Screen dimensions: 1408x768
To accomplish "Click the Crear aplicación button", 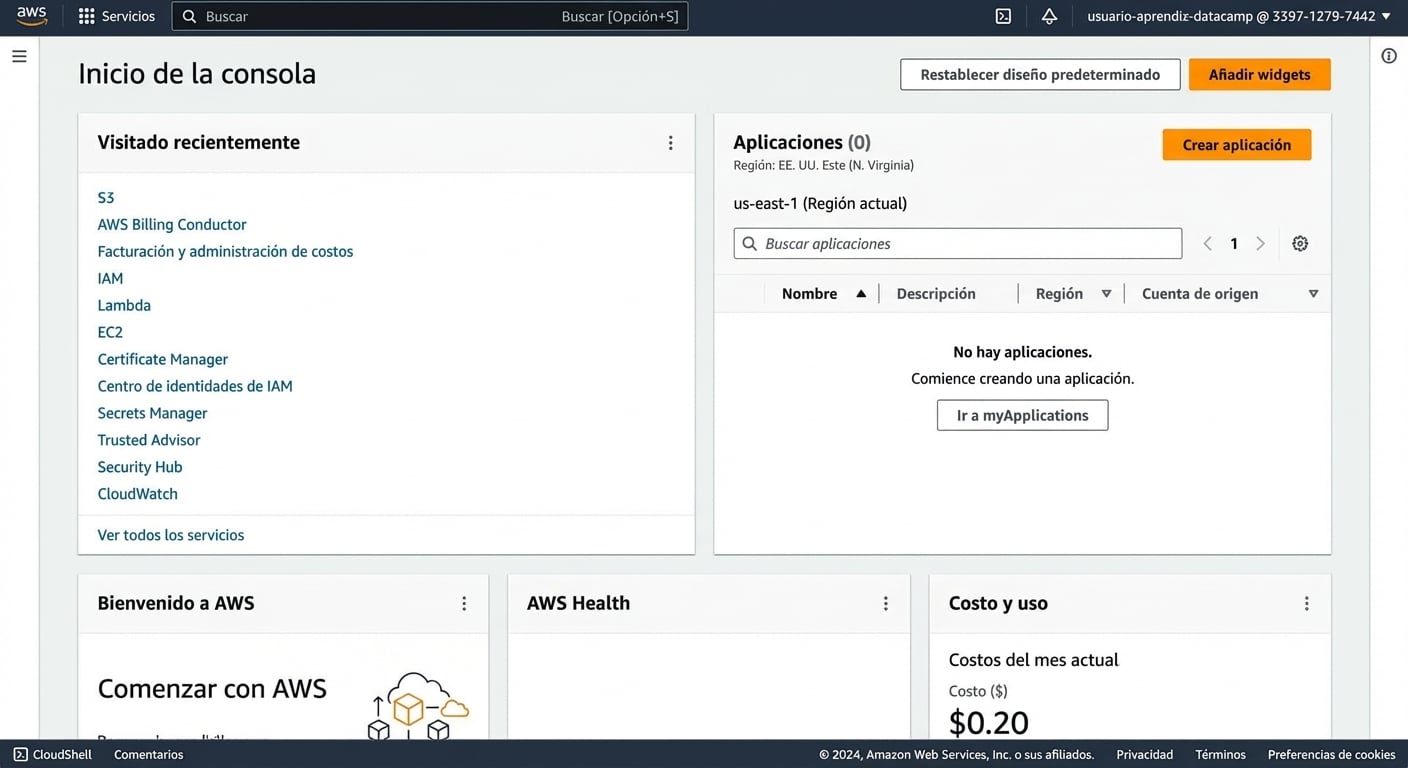I will click(x=1236, y=145).
